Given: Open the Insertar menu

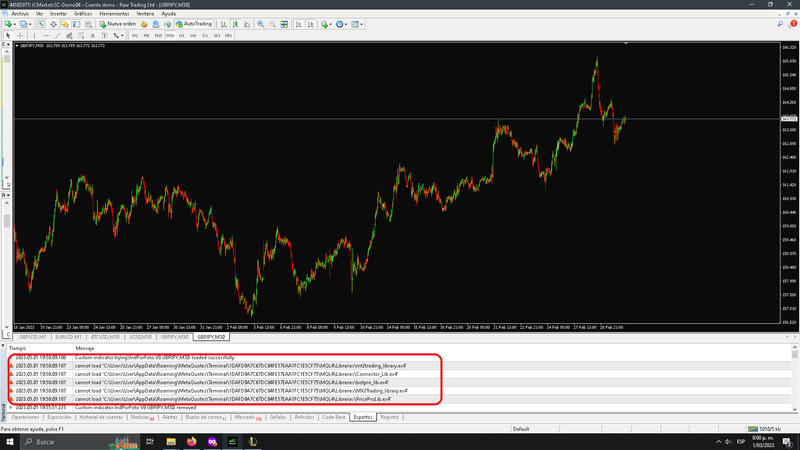Looking at the screenshot, I should pos(58,14).
